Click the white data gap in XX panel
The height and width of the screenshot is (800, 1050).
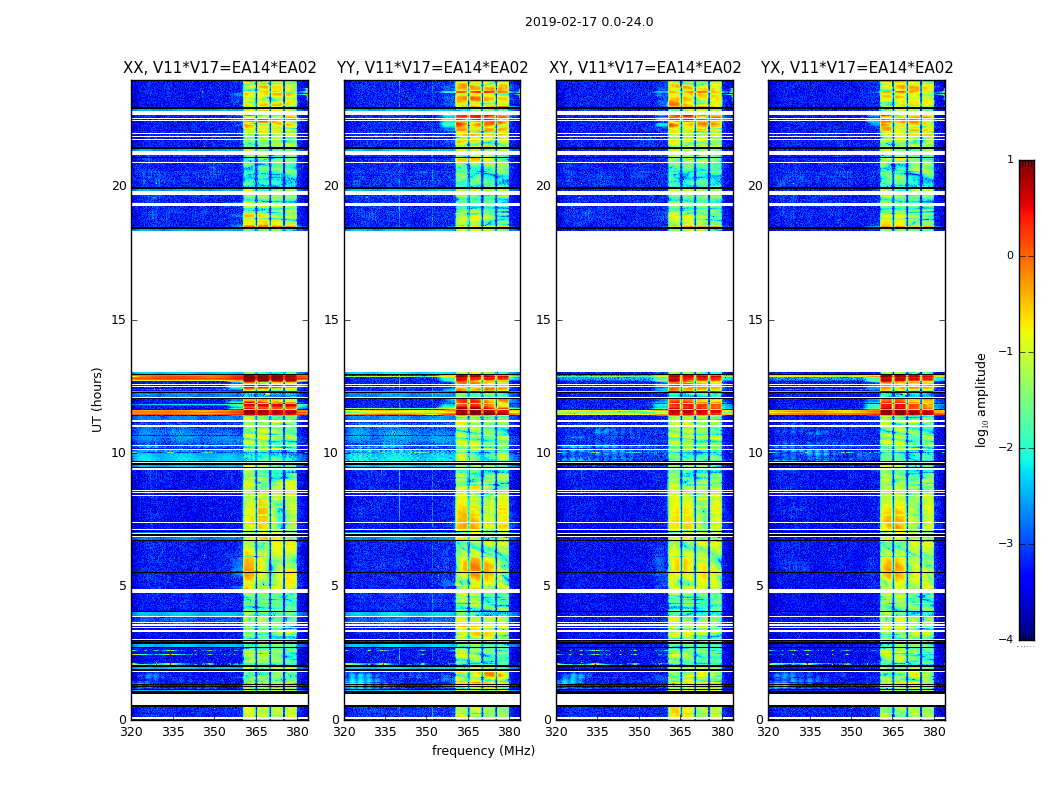pos(220,301)
